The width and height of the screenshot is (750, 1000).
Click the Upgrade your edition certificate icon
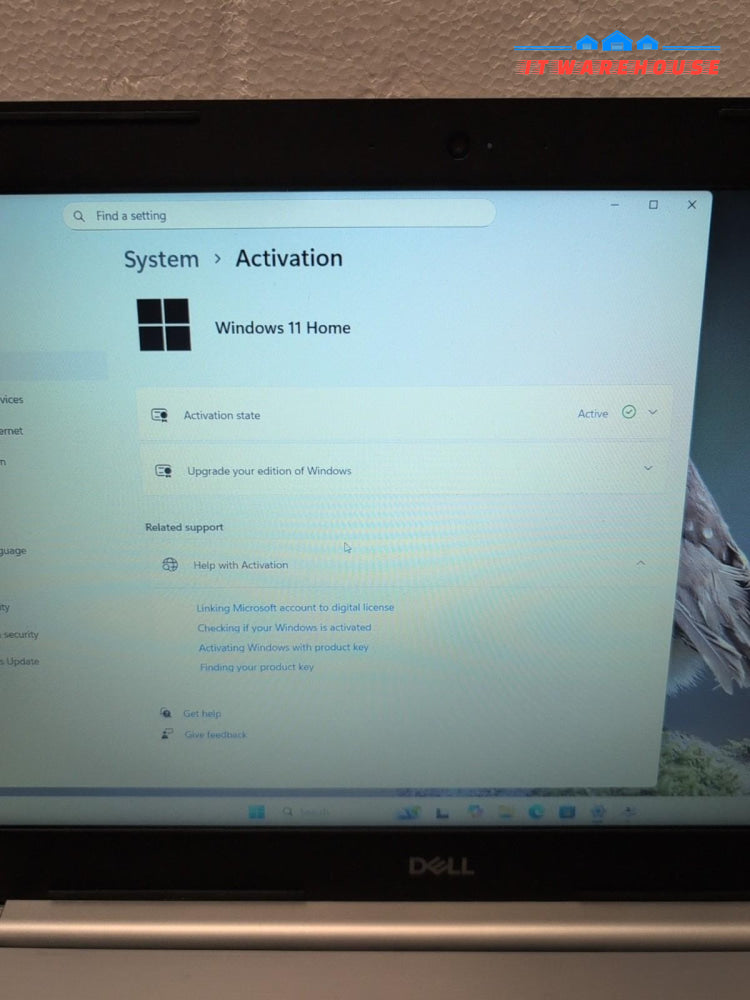(163, 471)
